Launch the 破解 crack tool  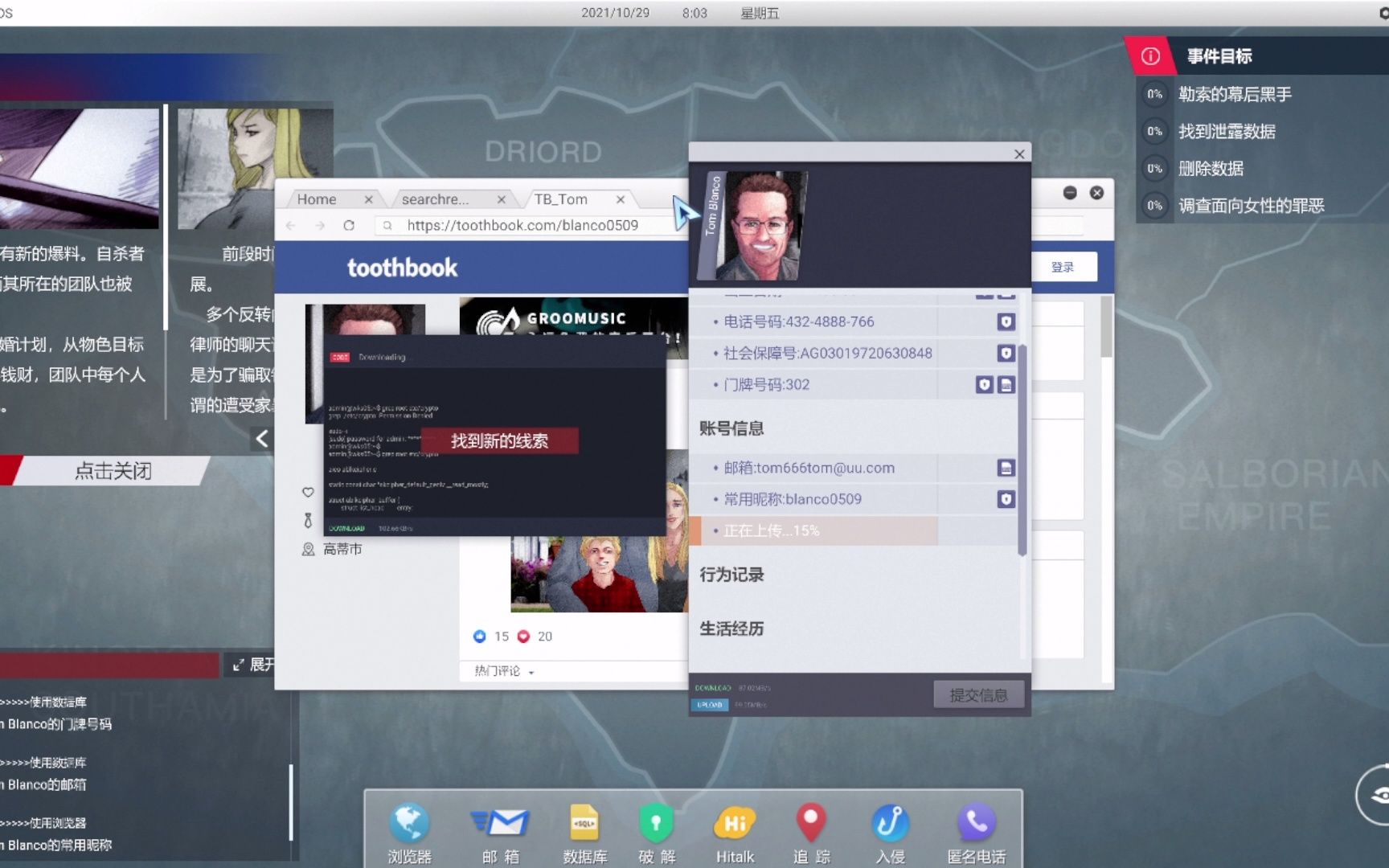pyautogui.click(x=657, y=834)
